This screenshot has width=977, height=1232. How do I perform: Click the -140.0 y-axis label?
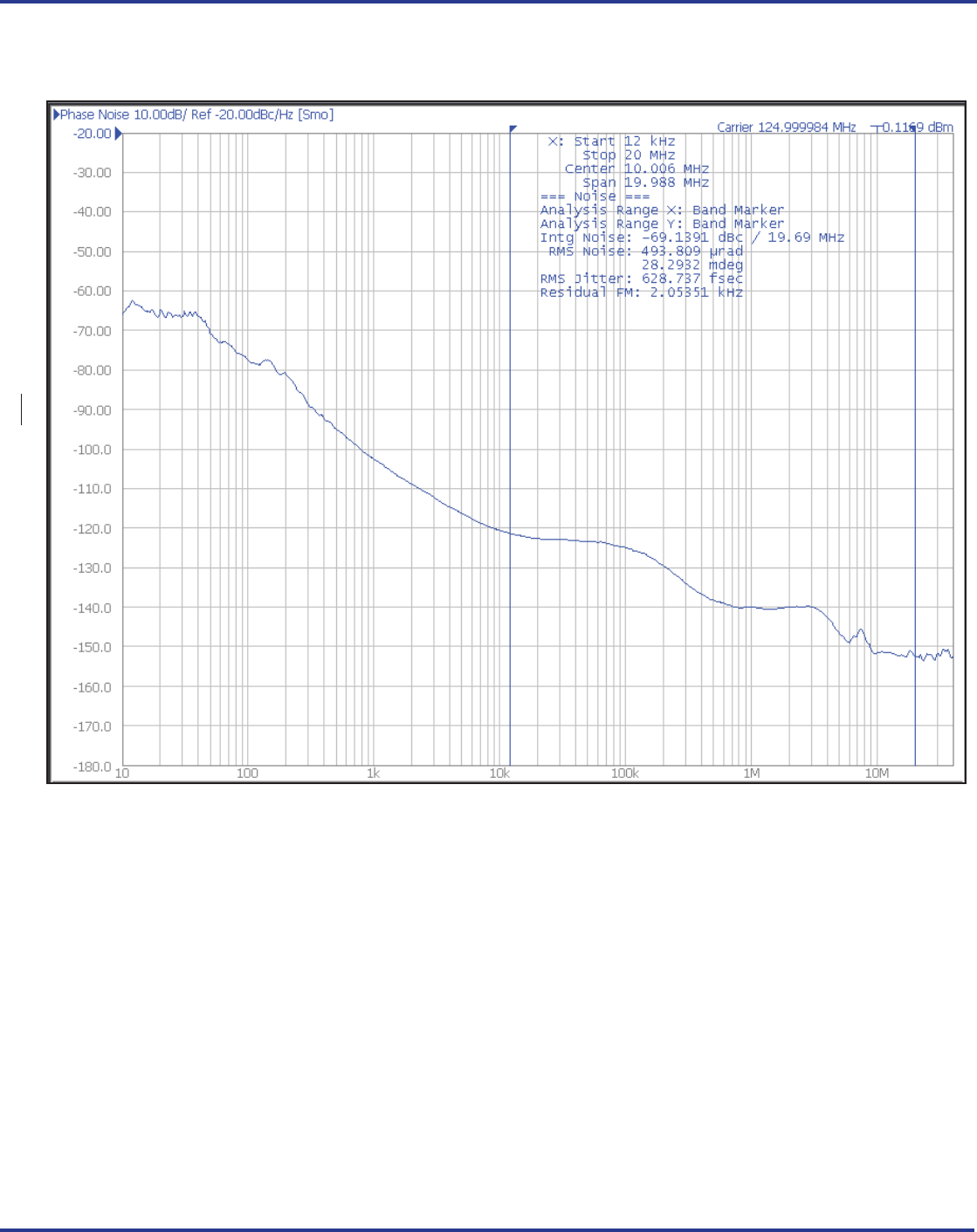(x=92, y=608)
